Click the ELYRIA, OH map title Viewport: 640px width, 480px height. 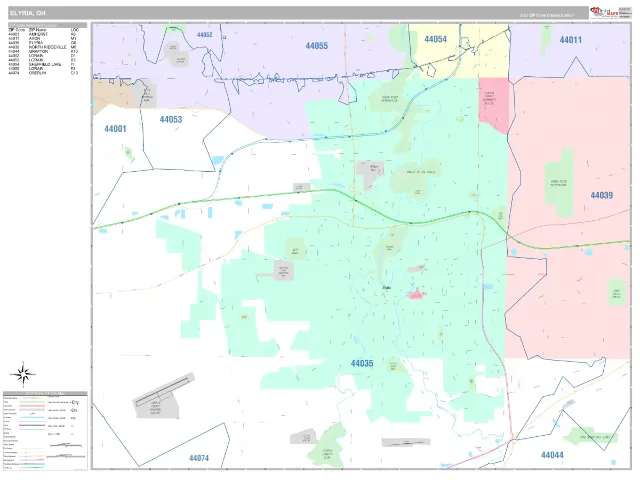click(x=27, y=13)
